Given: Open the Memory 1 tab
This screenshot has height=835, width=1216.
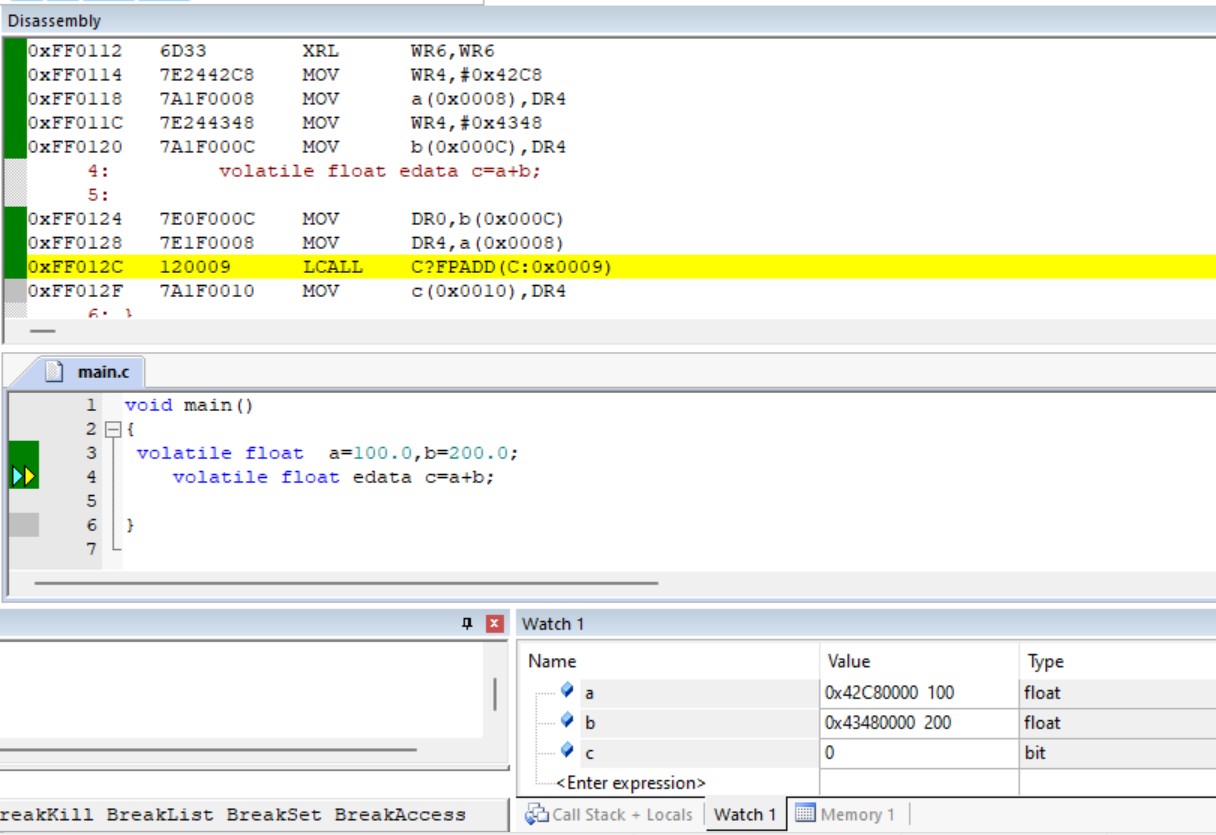Looking at the screenshot, I should pyautogui.click(x=845, y=814).
